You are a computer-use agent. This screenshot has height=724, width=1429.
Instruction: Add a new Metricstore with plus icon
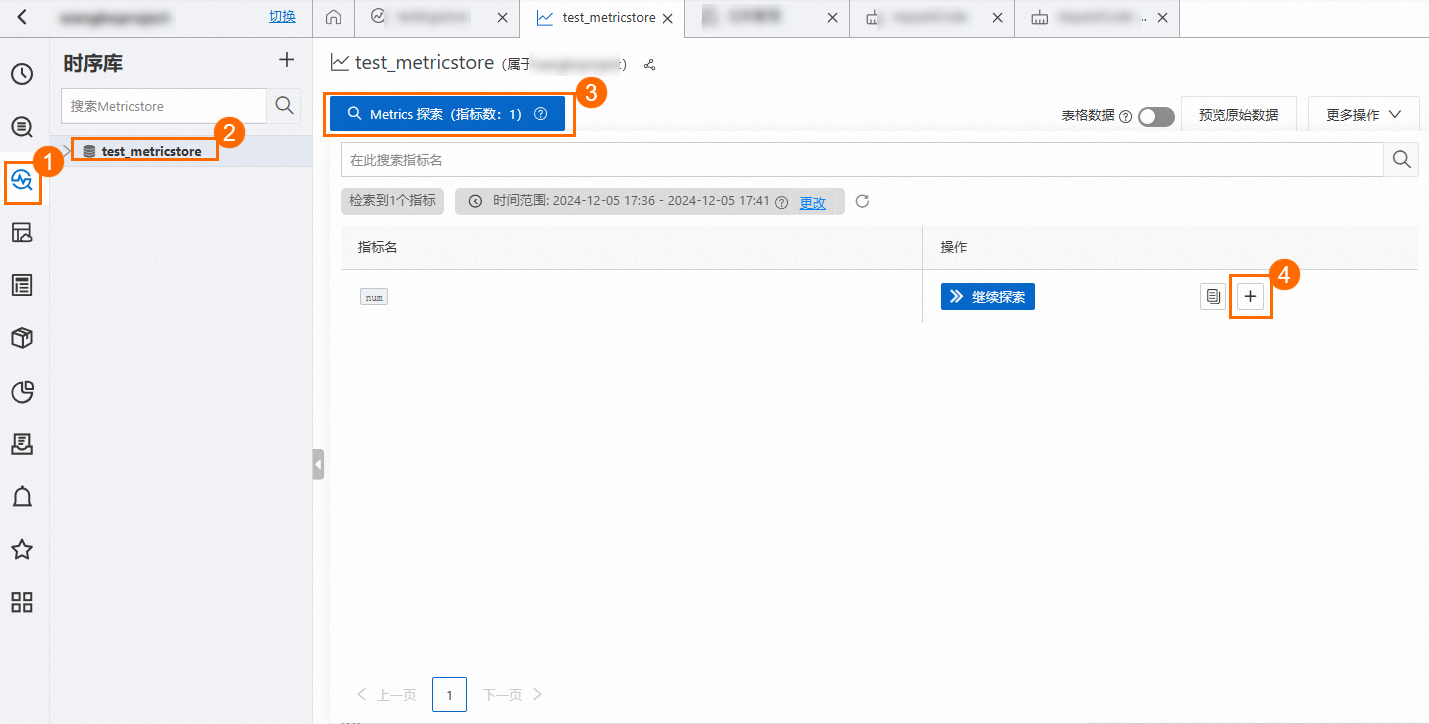(286, 60)
